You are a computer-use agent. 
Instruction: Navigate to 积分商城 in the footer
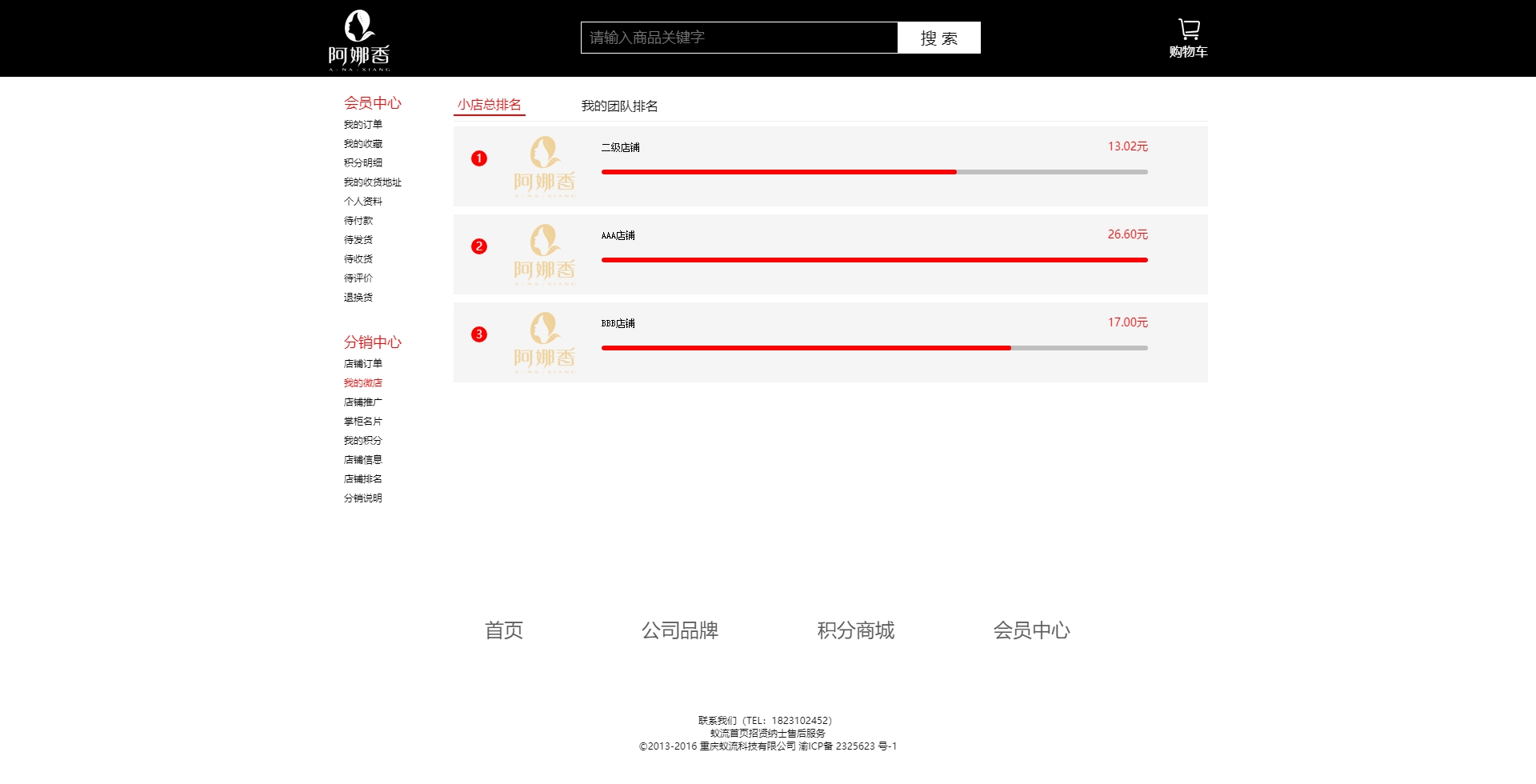[855, 630]
